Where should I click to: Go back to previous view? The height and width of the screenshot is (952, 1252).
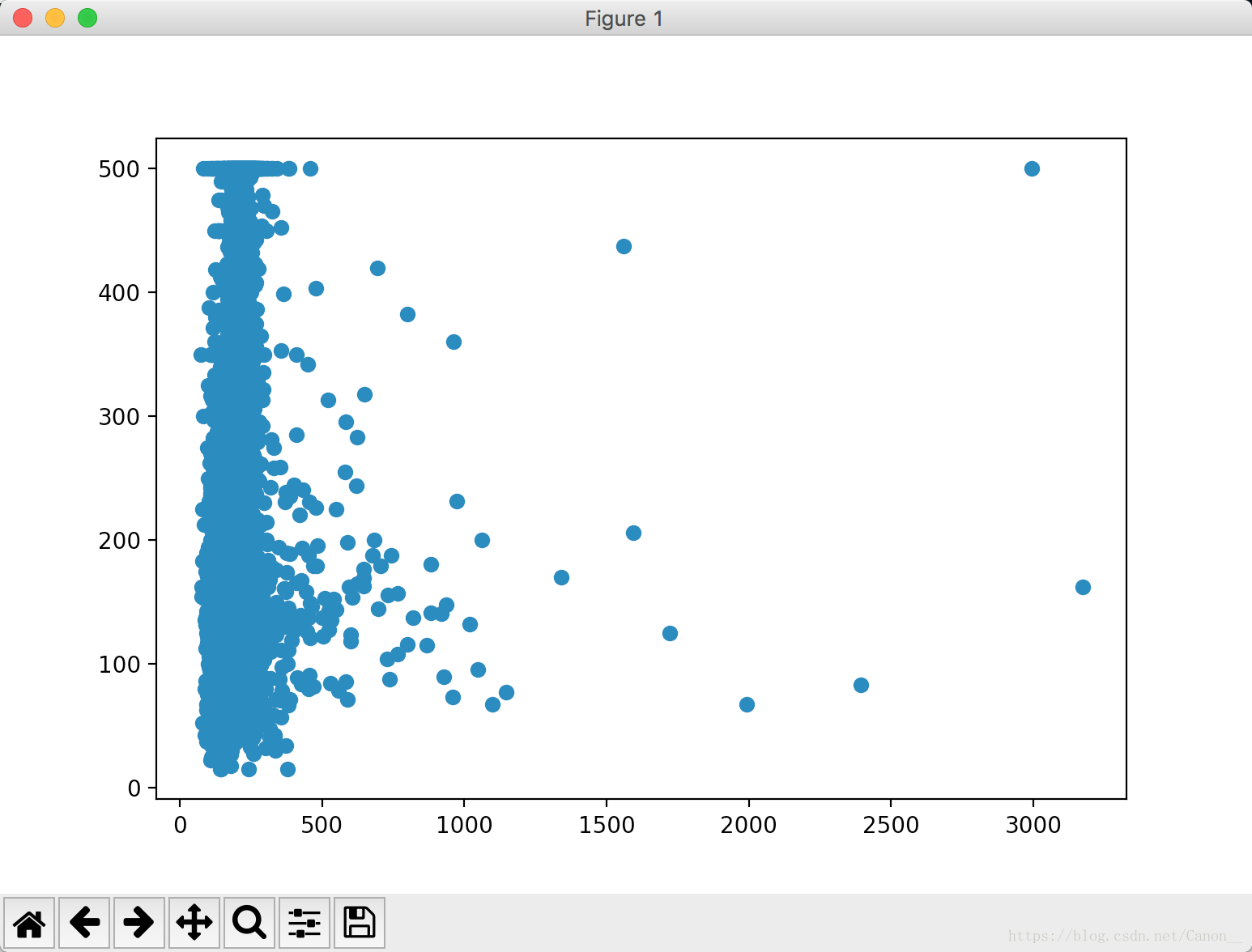point(84,922)
